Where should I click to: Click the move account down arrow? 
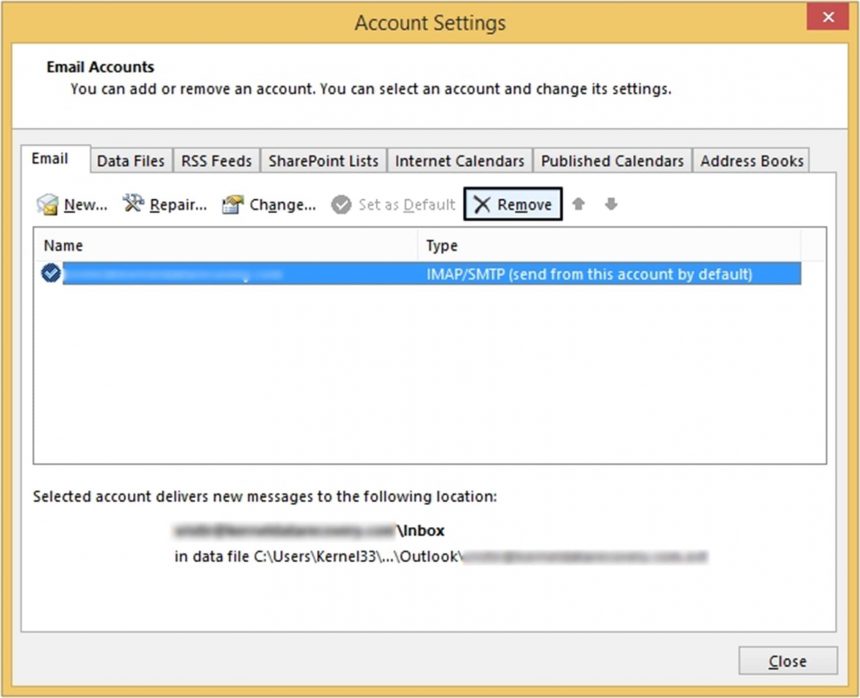pos(610,204)
